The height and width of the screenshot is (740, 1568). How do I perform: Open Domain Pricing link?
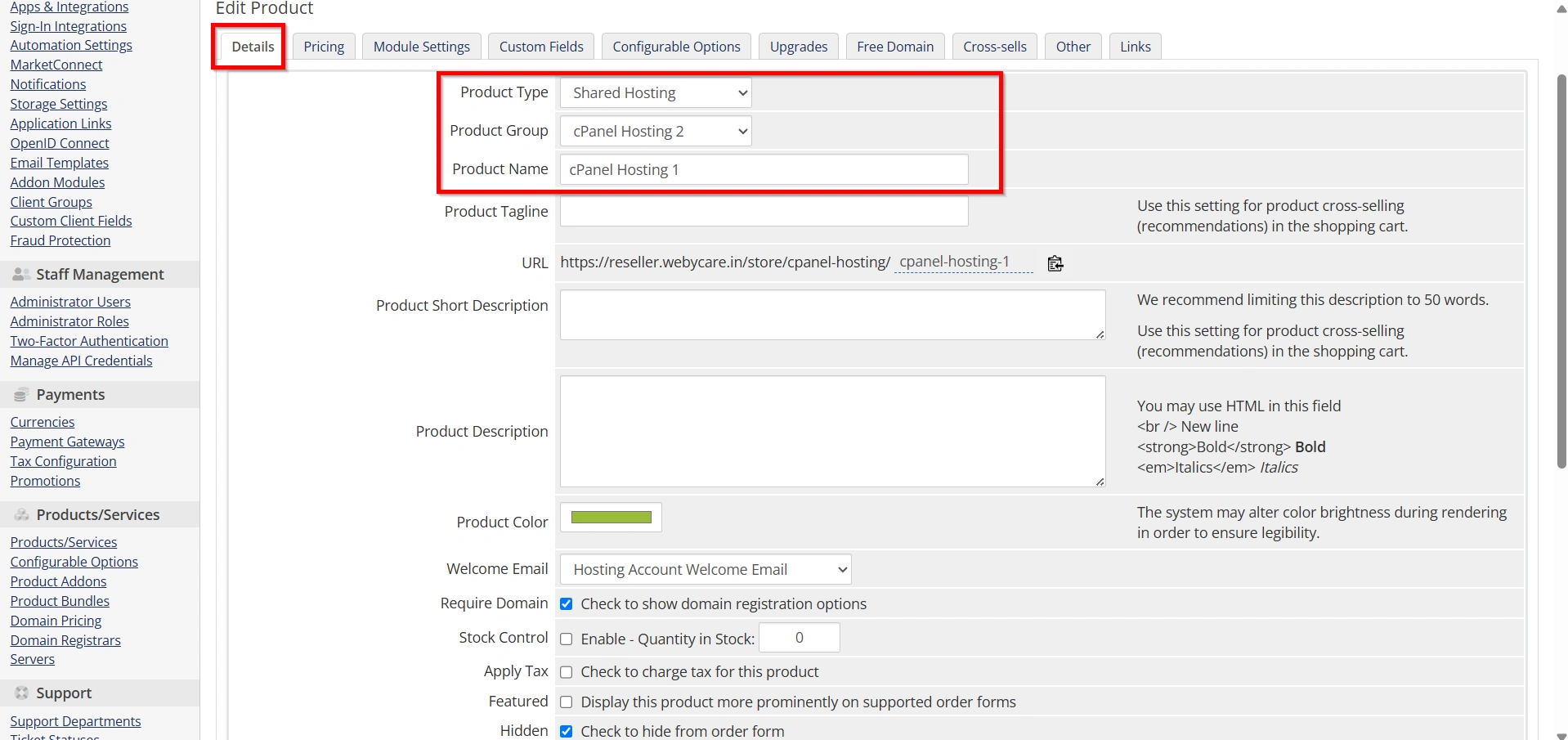click(56, 621)
